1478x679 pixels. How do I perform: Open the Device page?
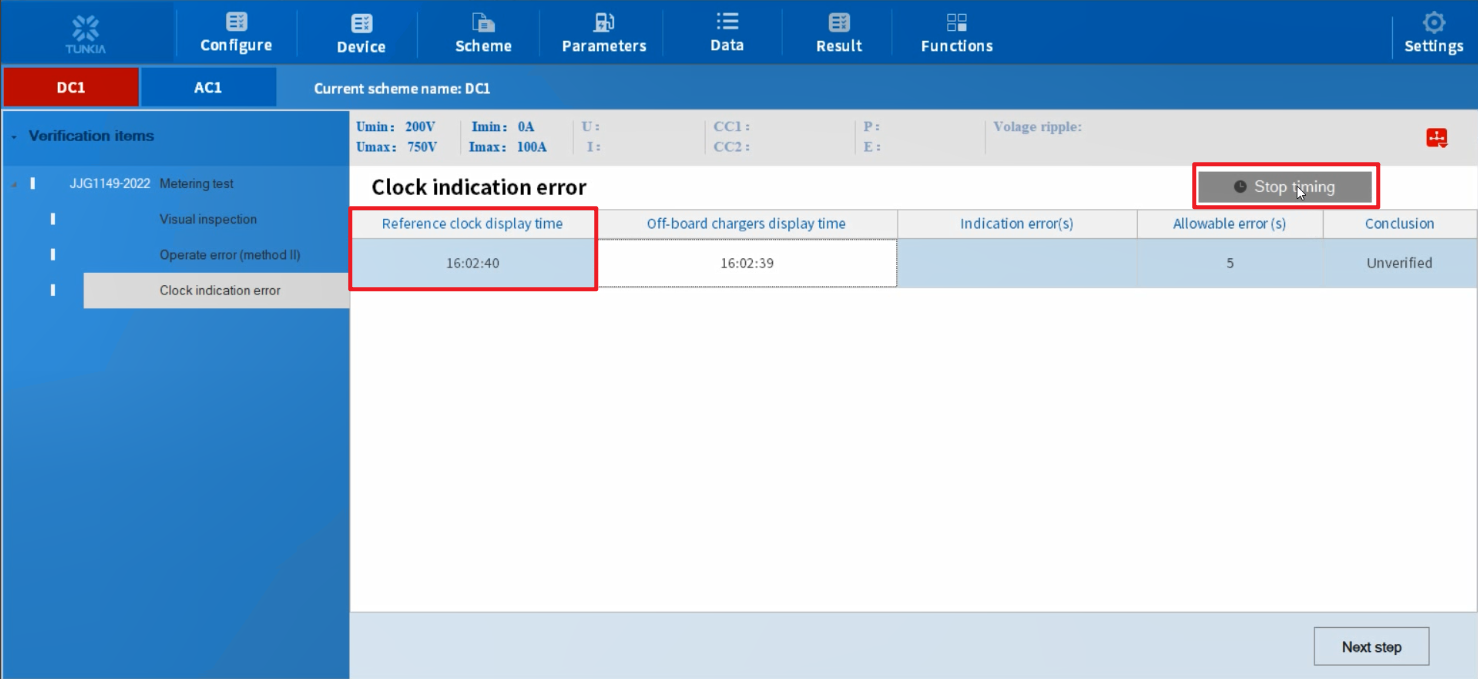[361, 33]
